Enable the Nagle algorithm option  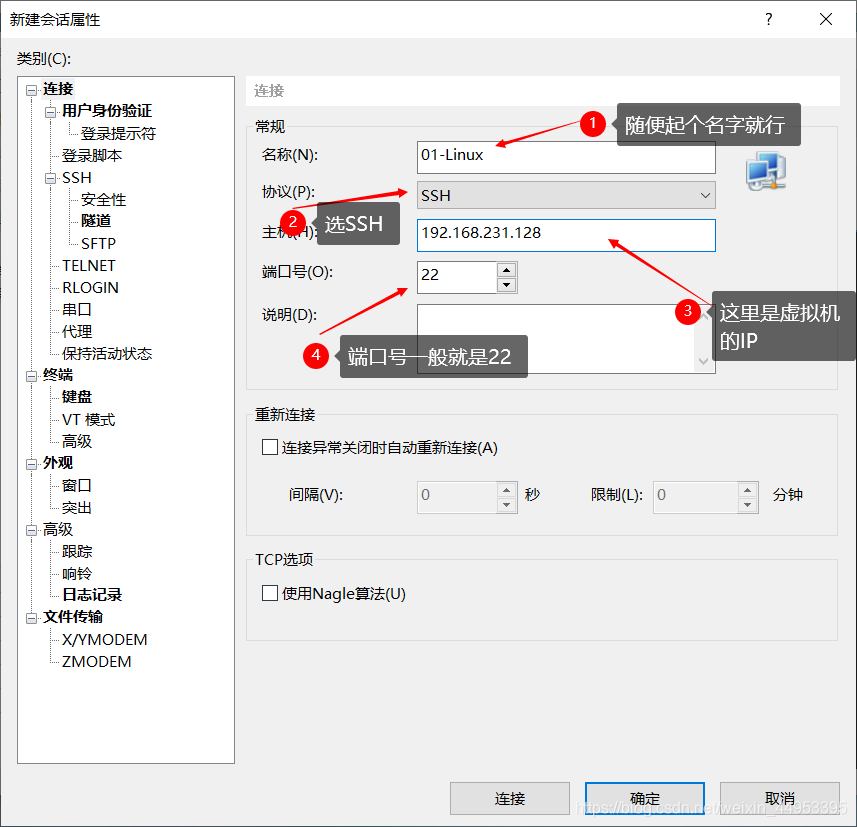(x=270, y=593)
